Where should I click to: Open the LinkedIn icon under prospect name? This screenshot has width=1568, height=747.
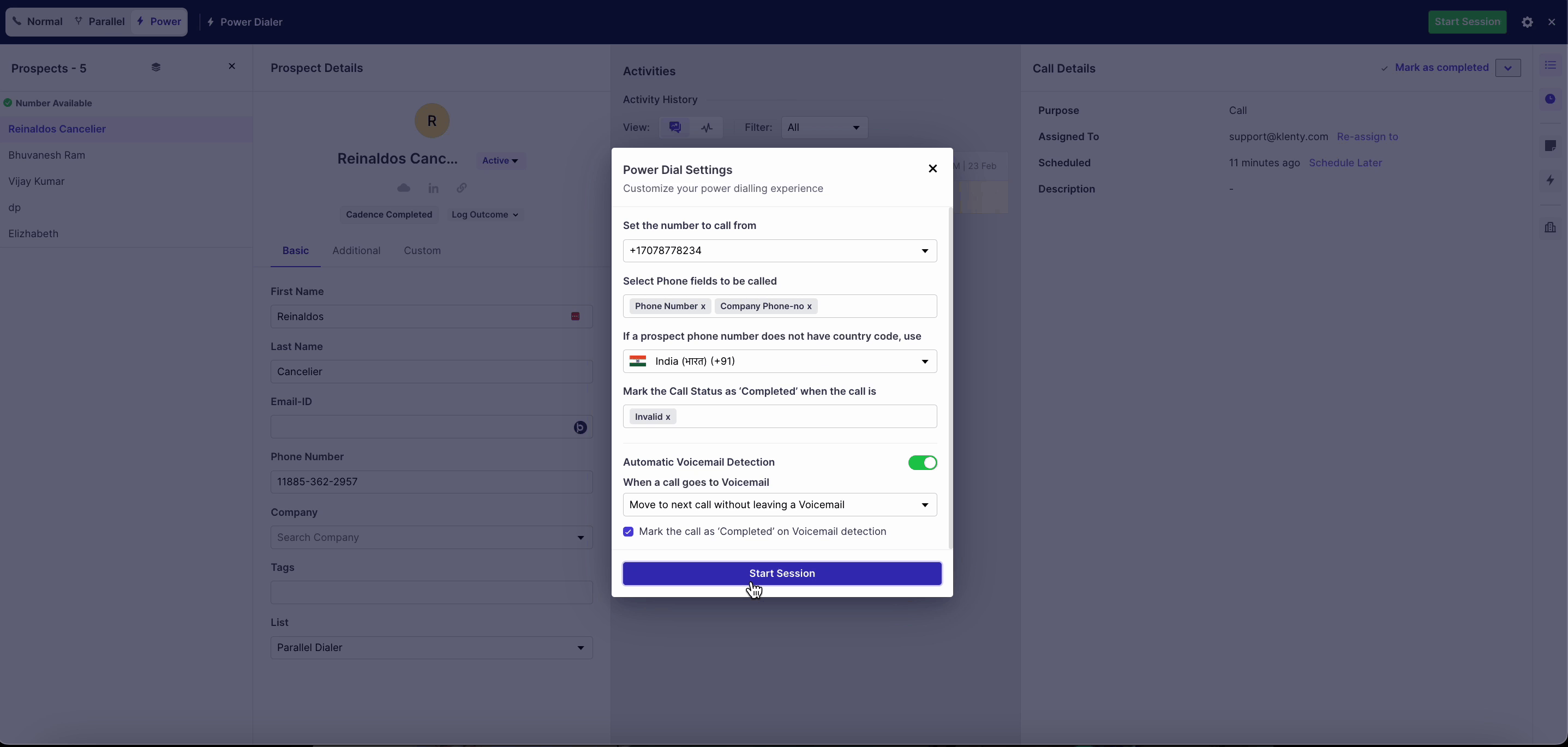(433, 189)
